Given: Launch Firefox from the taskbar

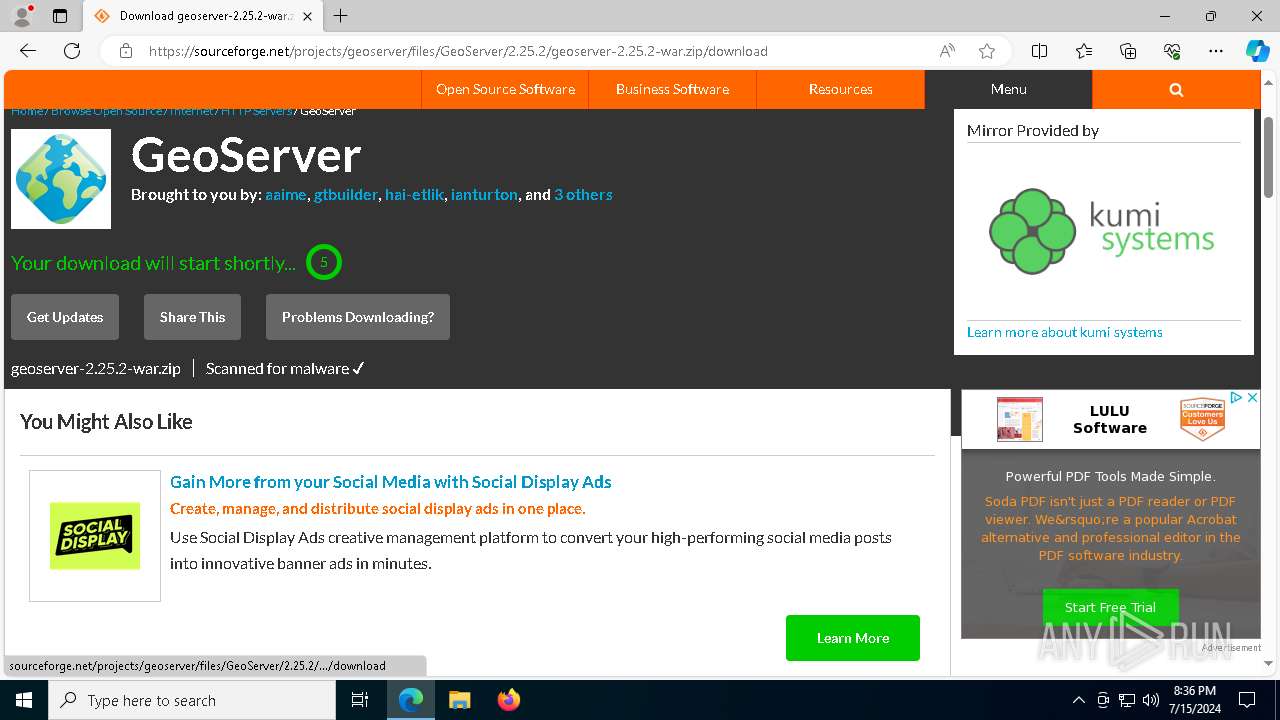Looking at the screenshot, I should pos(508,700).
